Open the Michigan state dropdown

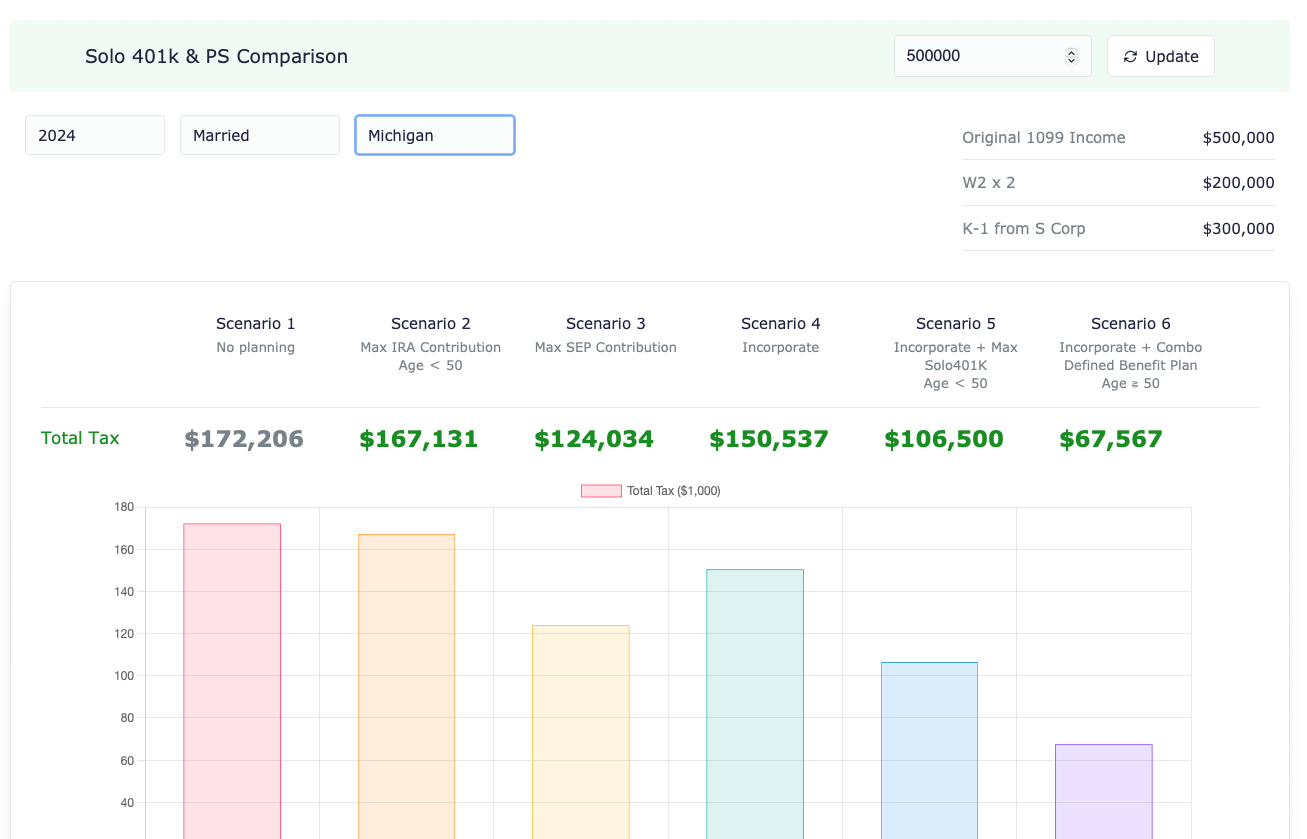435,135
